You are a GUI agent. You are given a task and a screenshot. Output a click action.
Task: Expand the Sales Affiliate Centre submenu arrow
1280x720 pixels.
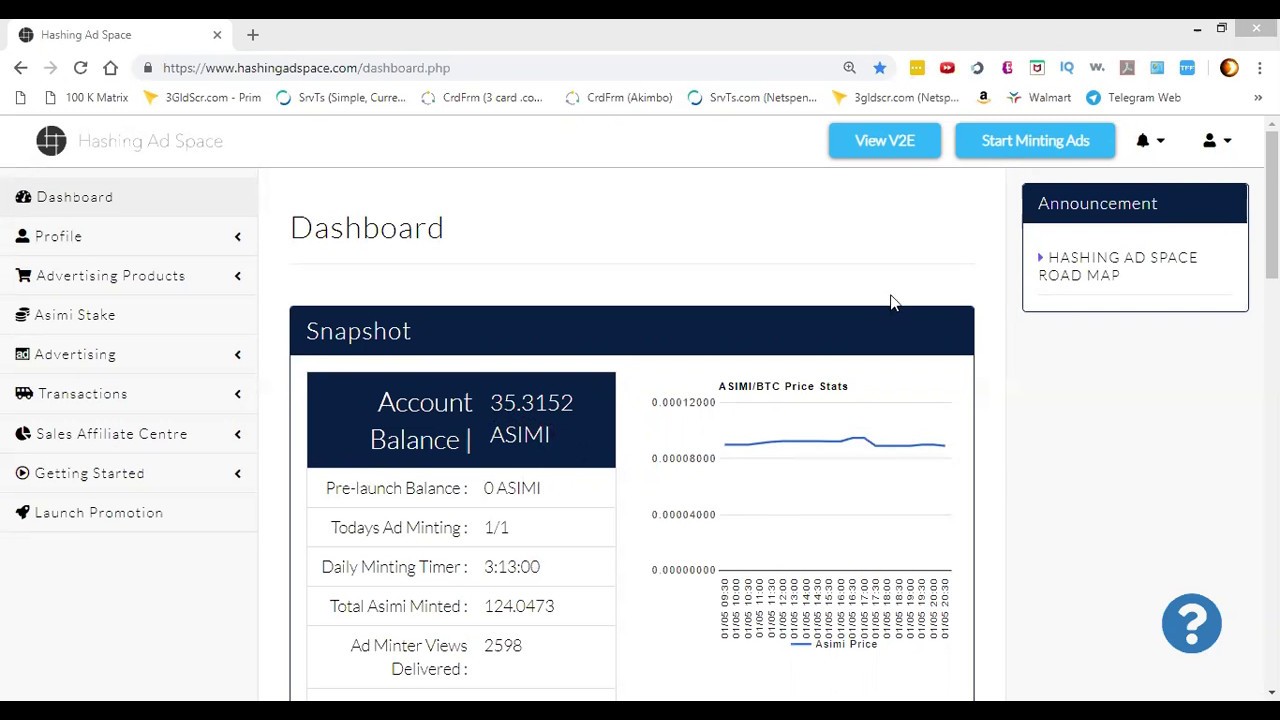point(238,434)
